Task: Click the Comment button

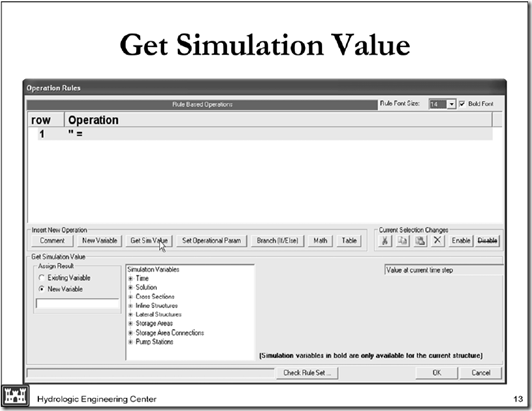Action: (x=52, y=241)
